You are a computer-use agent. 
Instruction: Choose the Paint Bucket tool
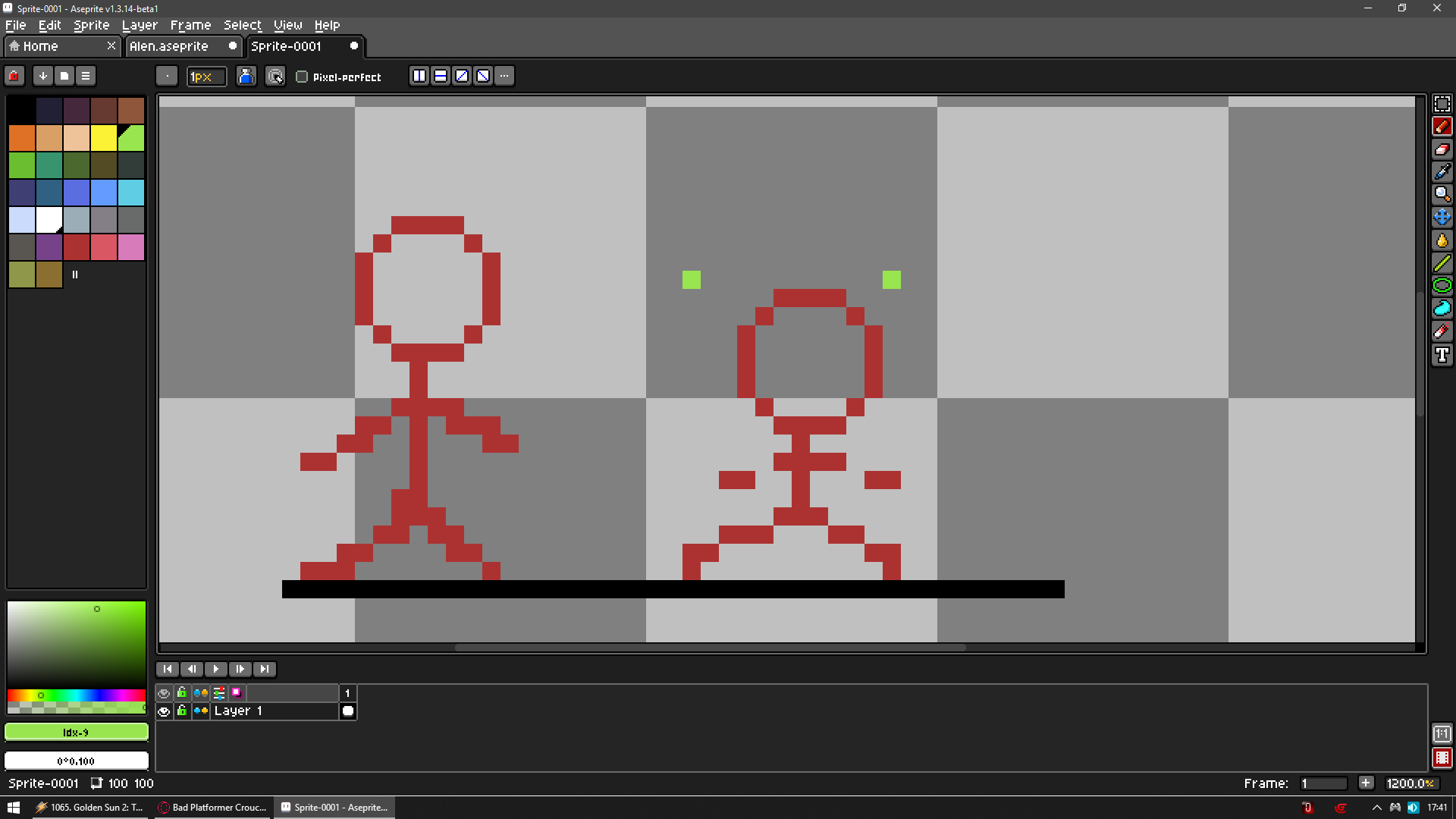1442,240
